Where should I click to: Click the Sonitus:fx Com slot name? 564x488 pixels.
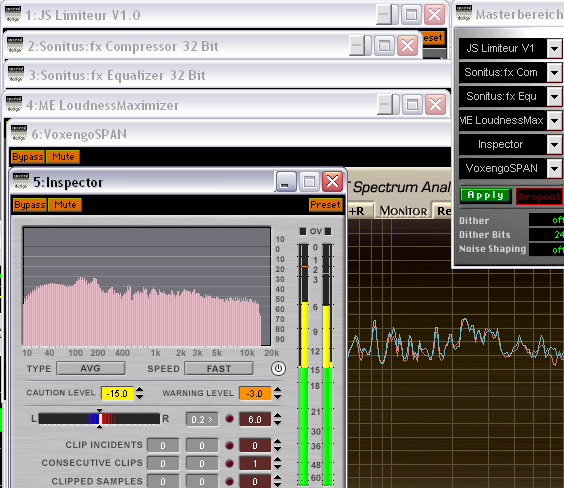pyautogui.click(x=502, y=73)
